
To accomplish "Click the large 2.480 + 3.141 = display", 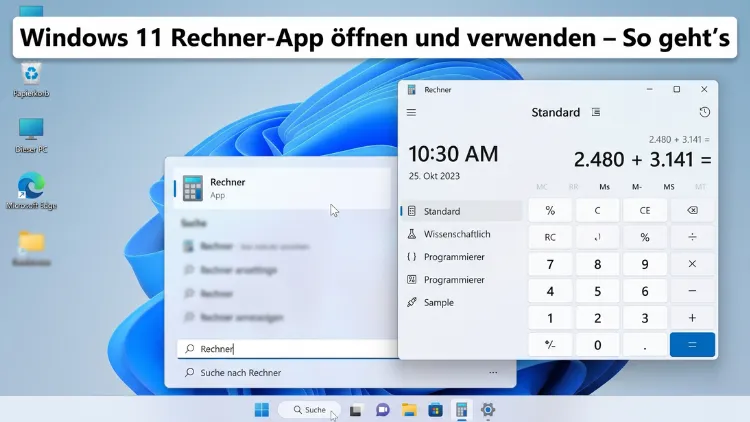I will click(x=642, y=159).
